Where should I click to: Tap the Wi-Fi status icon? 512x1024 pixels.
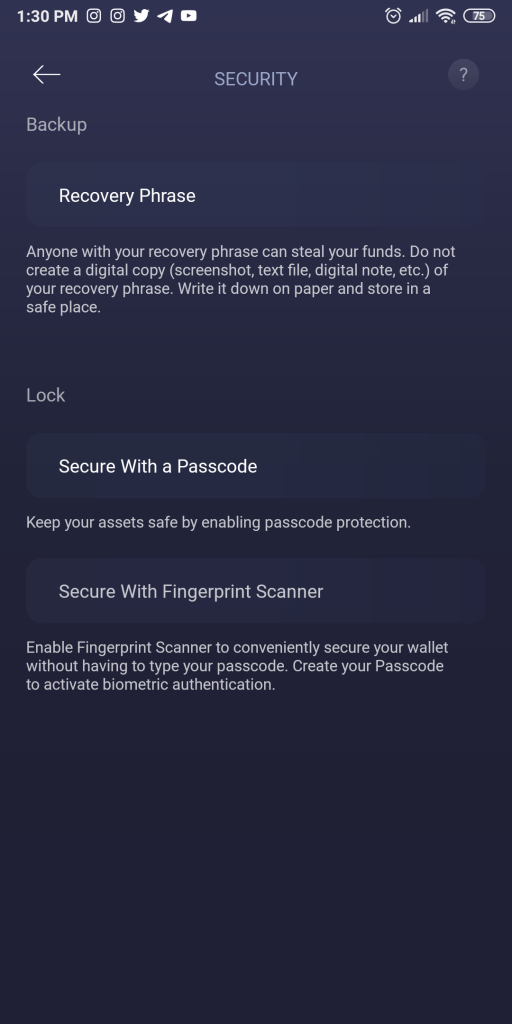pyautogui.click(x=446, y=16)
